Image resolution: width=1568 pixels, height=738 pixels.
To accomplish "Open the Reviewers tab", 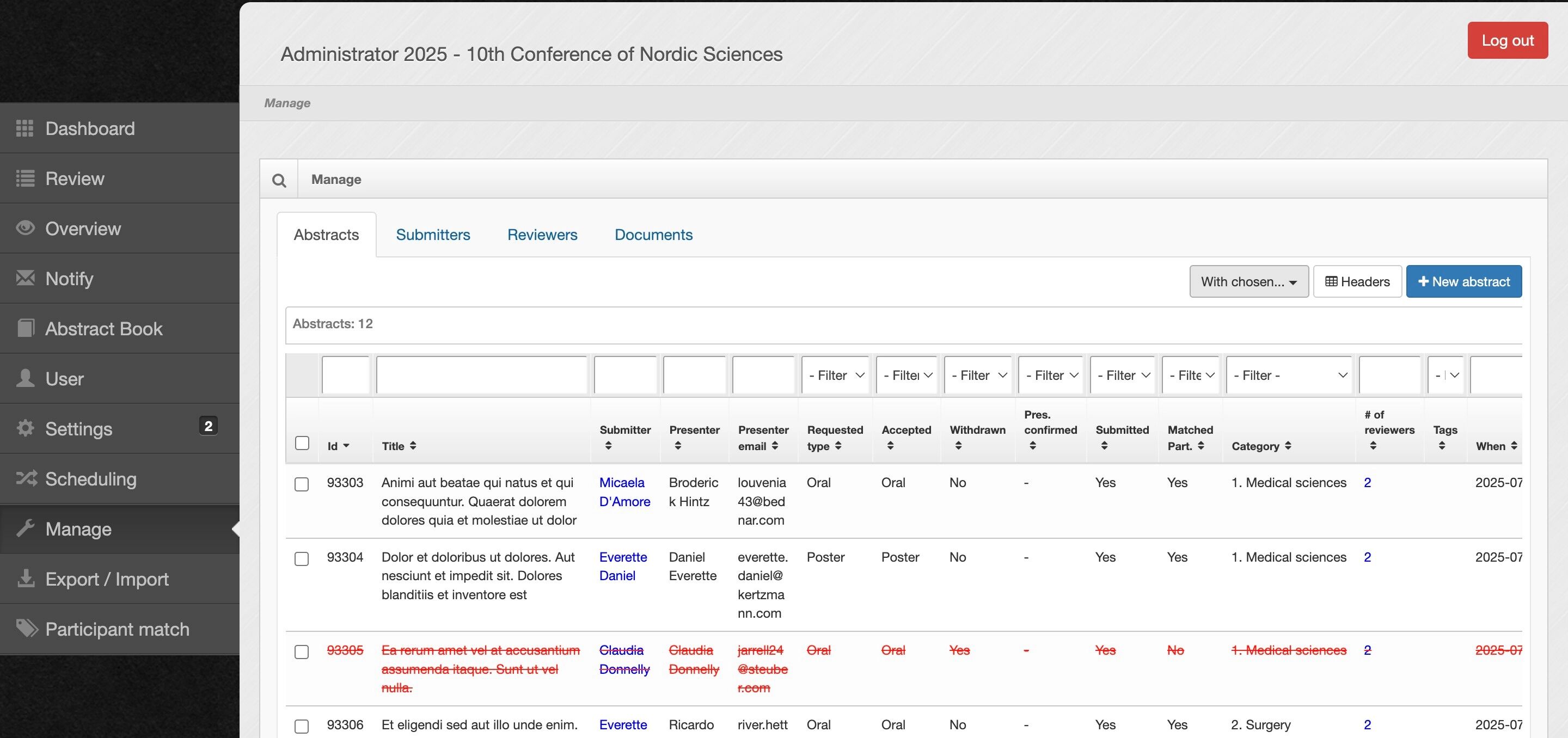I will point(542,235).
